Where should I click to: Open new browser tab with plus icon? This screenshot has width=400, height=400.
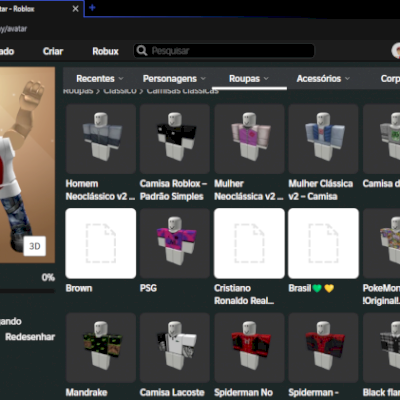click(x=92, y=8)
